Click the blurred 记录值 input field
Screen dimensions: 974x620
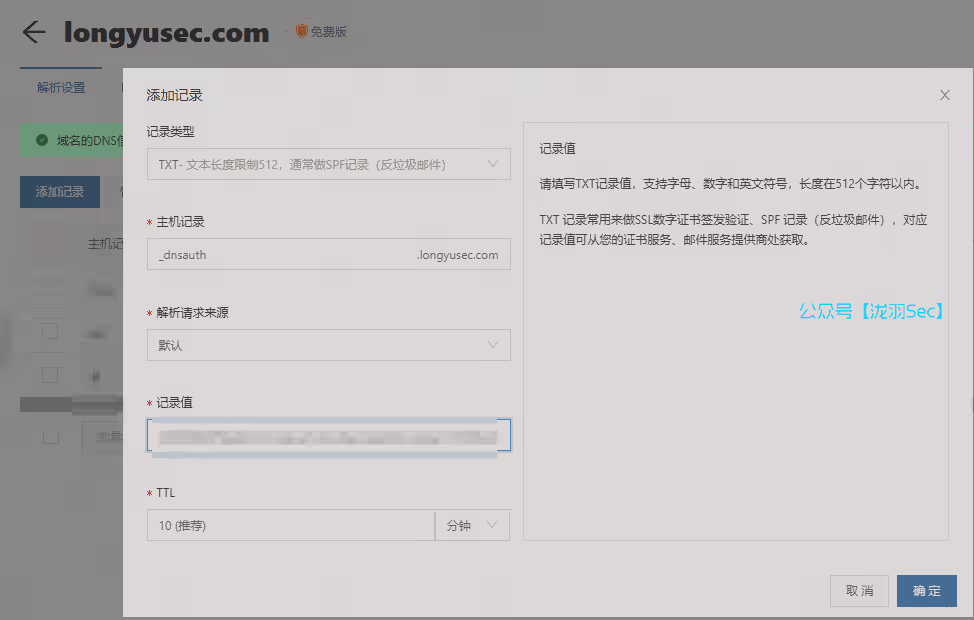330,435
